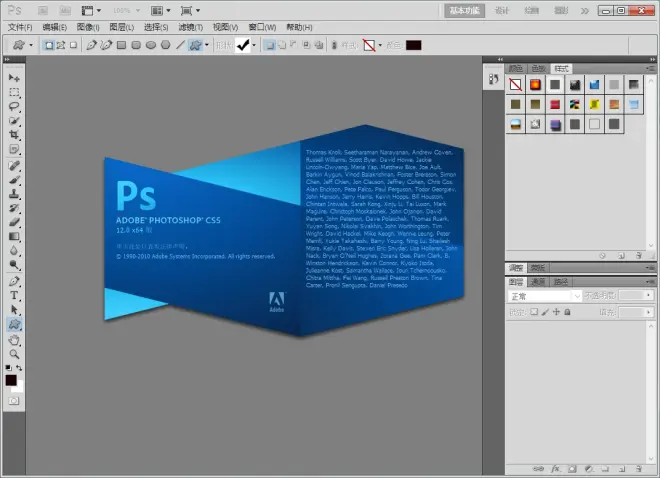Screen dimensions: 660x478
Task: Select the Pen tool in toolbox
Action: pos(15,281)
